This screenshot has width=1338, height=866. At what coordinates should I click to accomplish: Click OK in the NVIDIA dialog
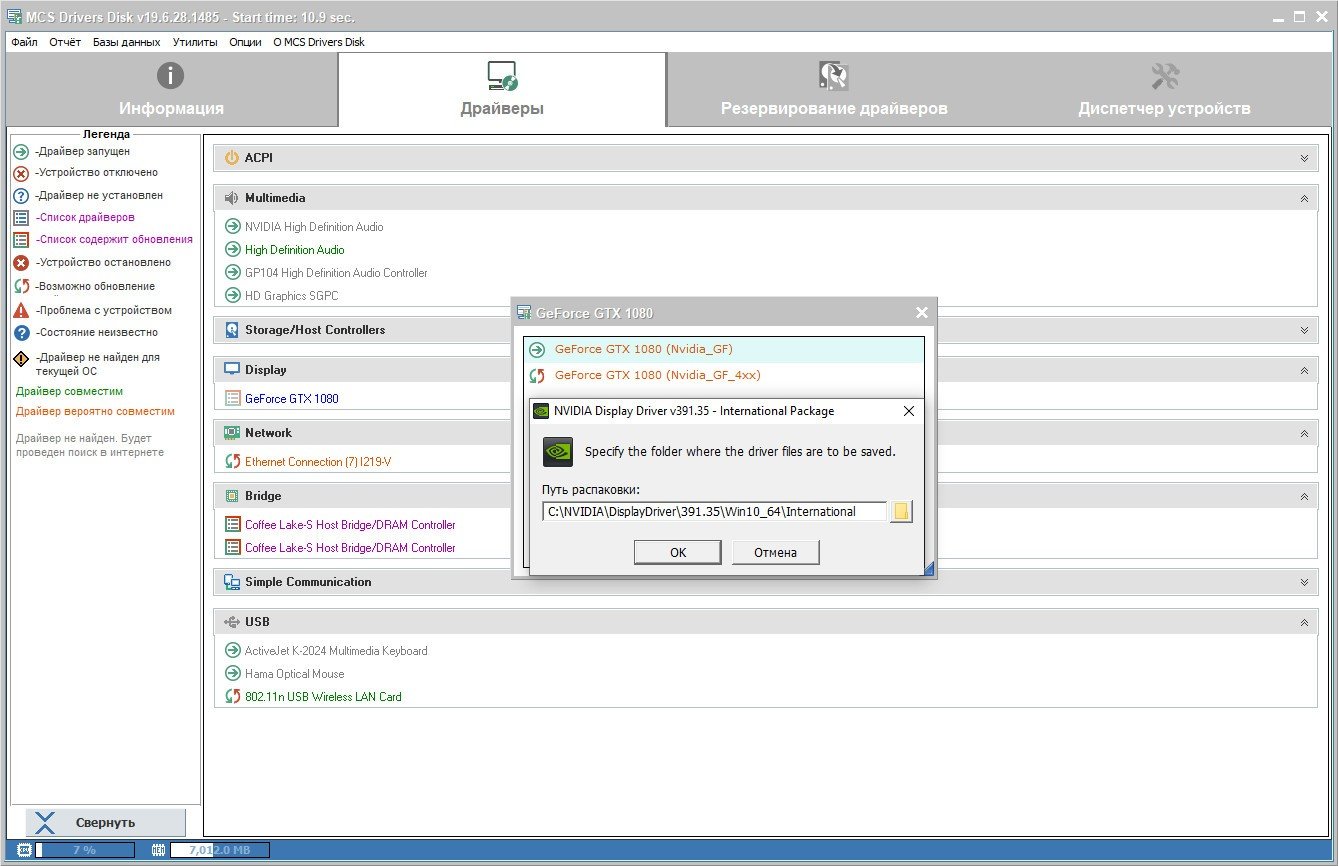tap(677, 553)
